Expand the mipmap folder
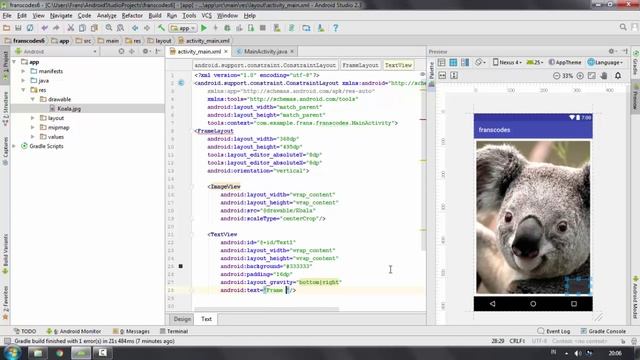The image size is (640, 360). click(33, 127)
